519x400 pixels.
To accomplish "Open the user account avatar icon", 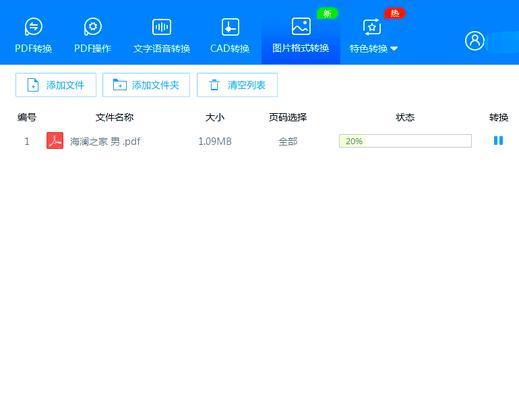I will [x=474, y=41].
